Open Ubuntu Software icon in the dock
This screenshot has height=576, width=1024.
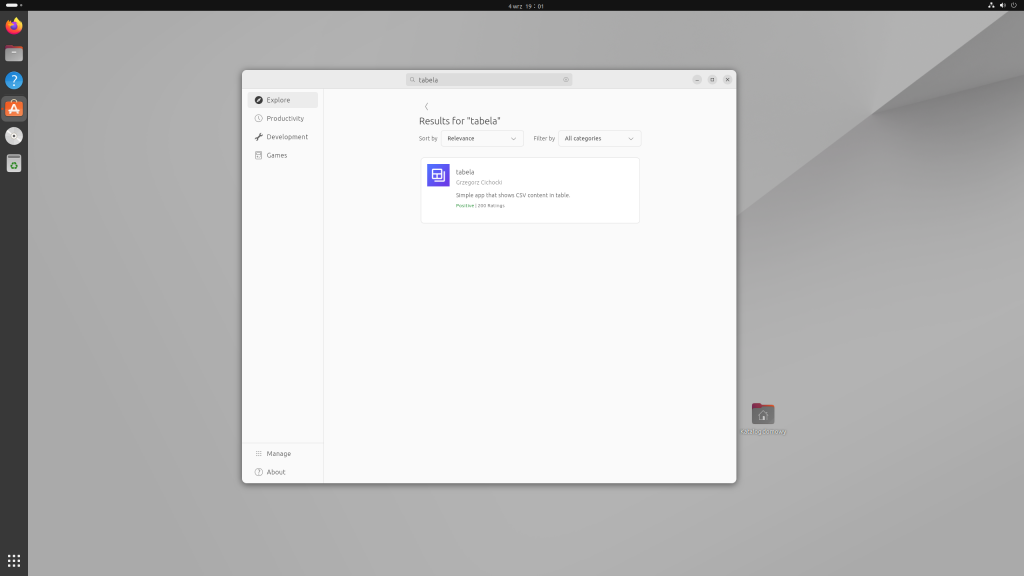pyautogui.click(x=13, y=107)
